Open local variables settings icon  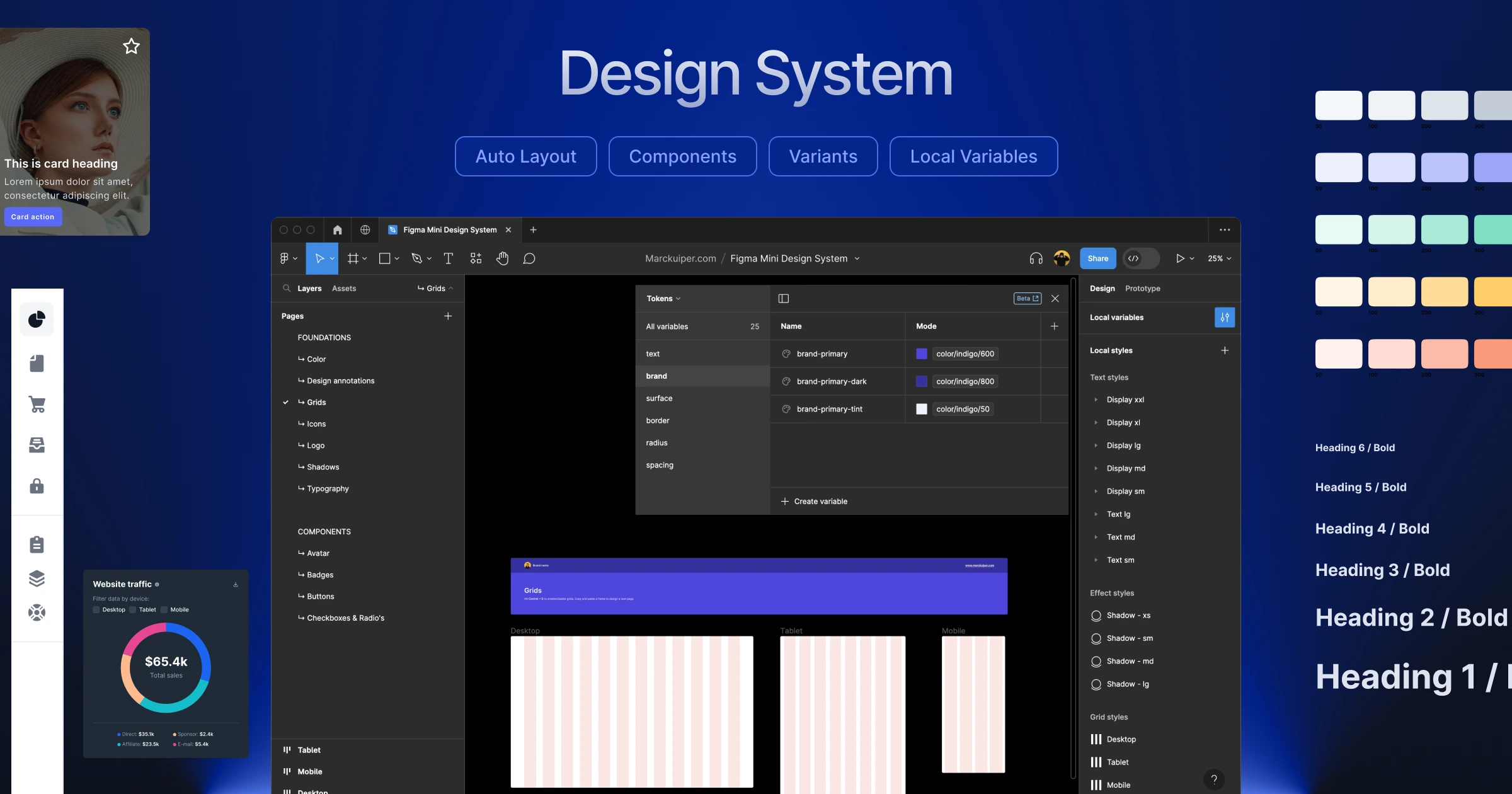1225,318
